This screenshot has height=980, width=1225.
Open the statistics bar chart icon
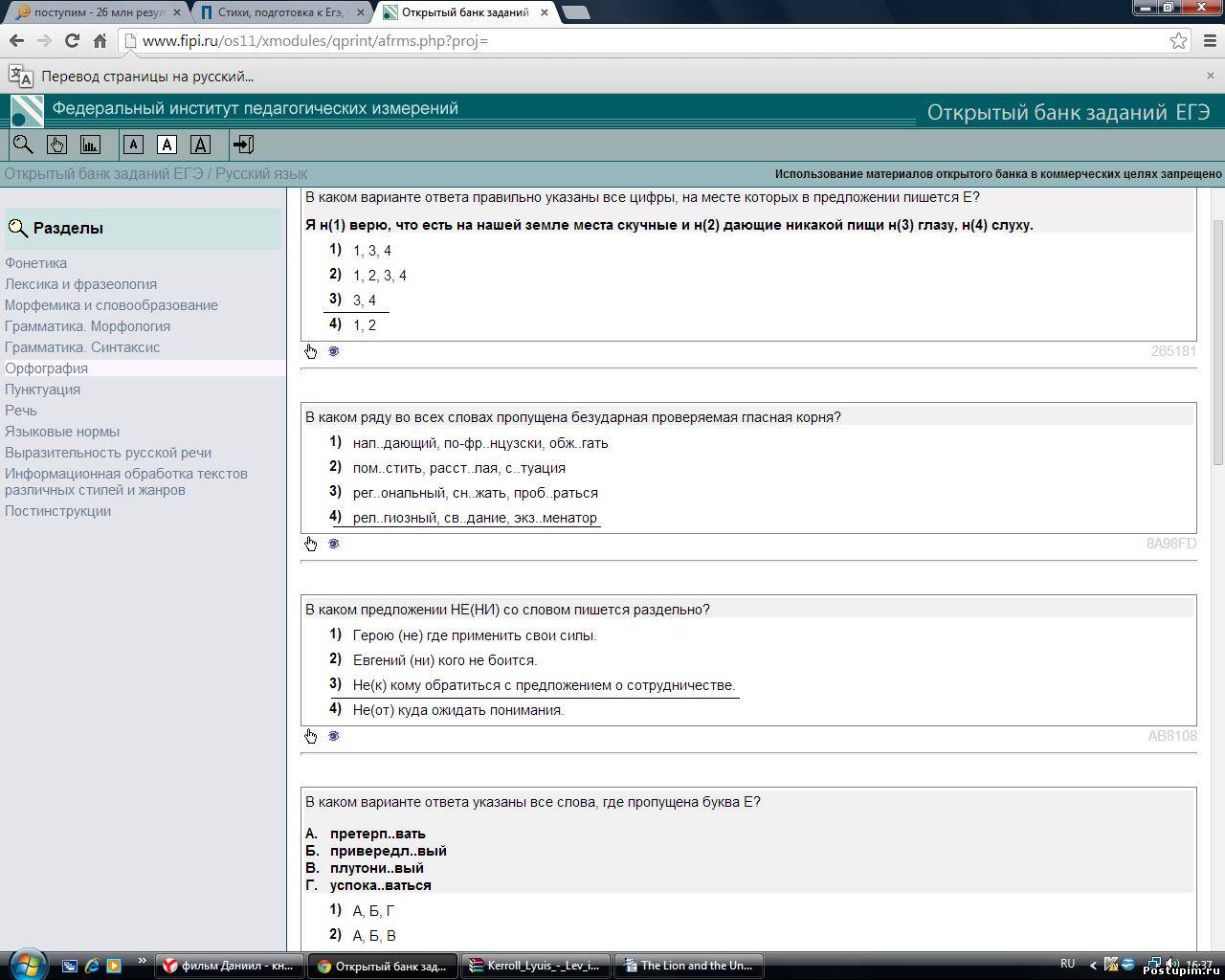pyautogui.click(x=90, y=145)
